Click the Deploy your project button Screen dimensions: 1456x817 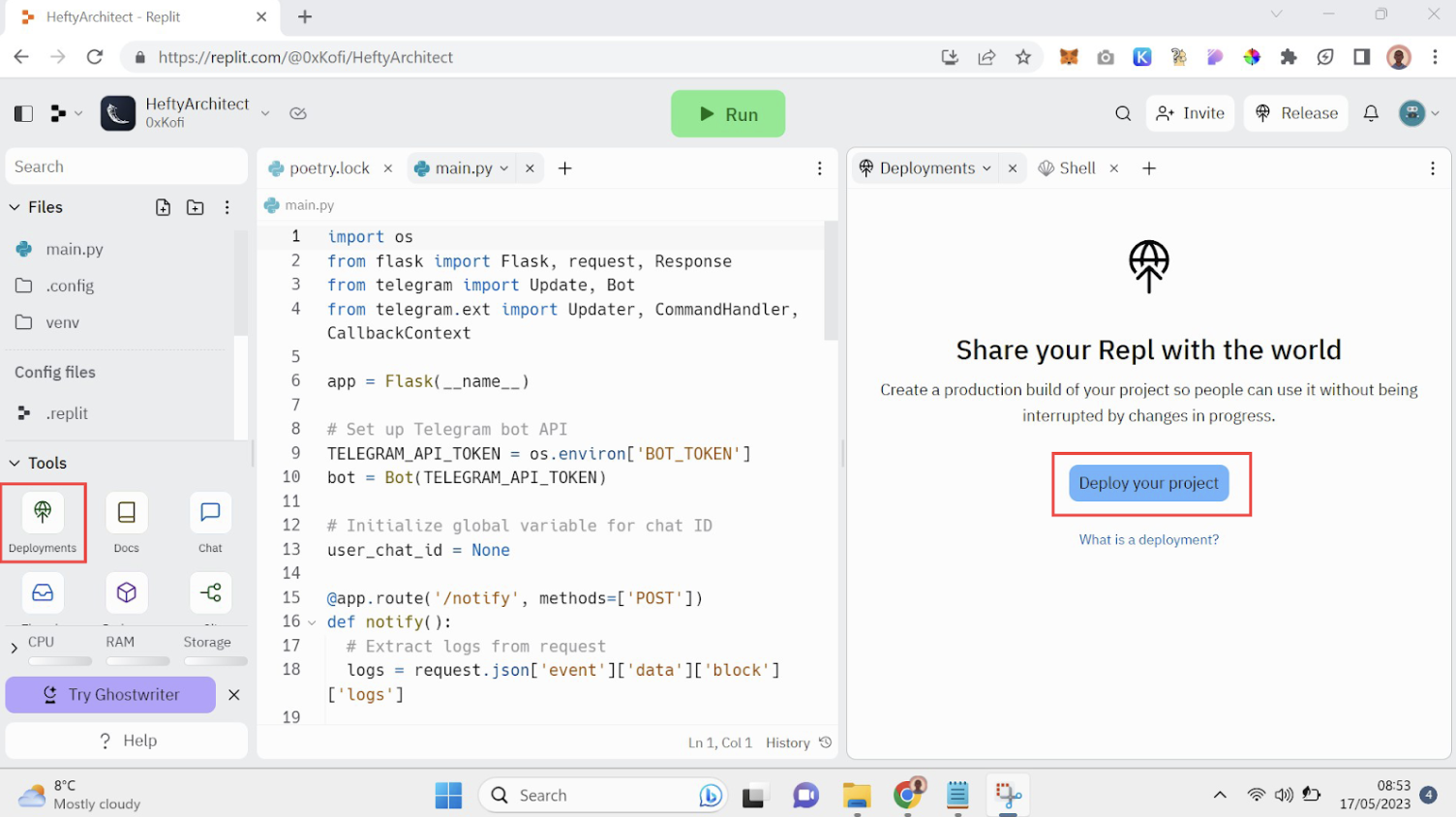[x=1148, y=483]
